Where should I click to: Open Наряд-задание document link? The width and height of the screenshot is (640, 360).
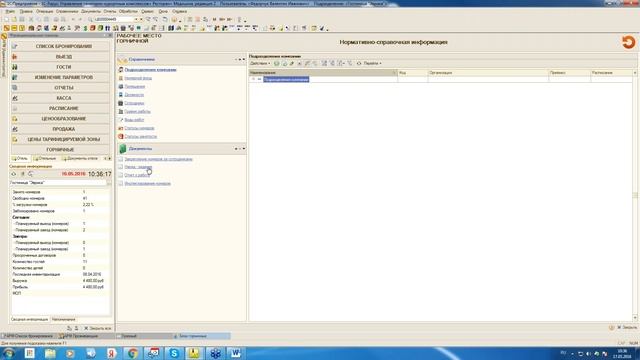[x=138, y=167]
